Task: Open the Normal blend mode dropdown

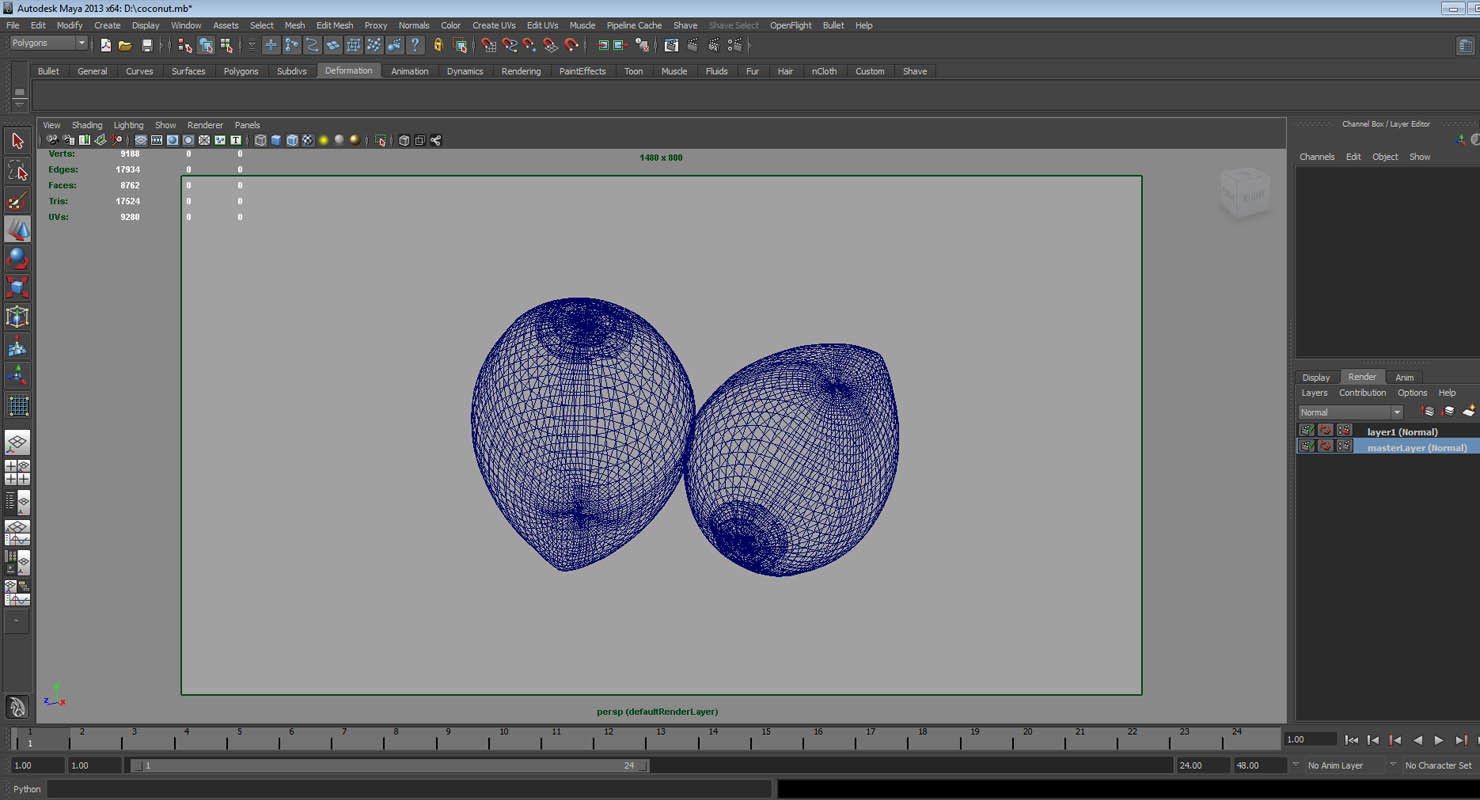Action: coord(1350,412)
